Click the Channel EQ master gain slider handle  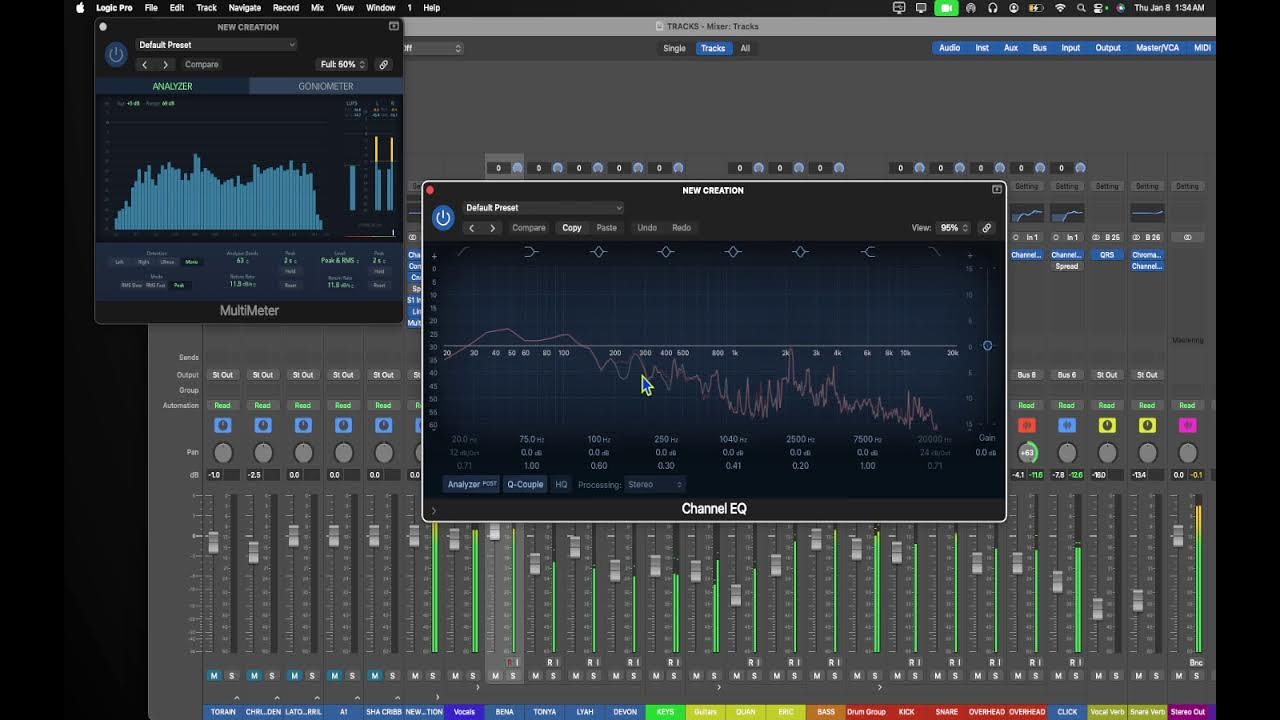pyautogui.click(x=987, y=345)
